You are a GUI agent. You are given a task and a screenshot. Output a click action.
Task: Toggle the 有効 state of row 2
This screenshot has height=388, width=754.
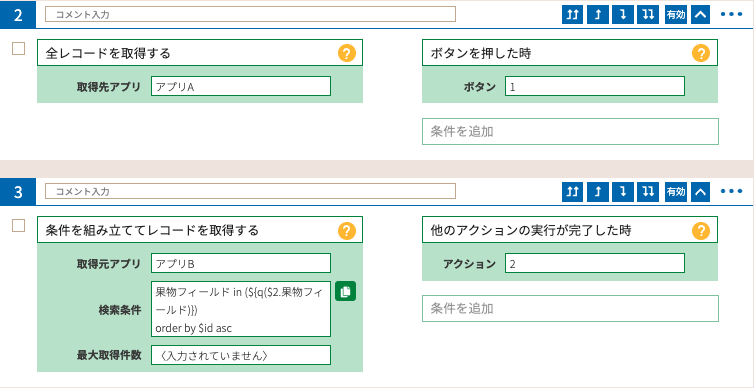pyautogui.click(x=675, y=14)
